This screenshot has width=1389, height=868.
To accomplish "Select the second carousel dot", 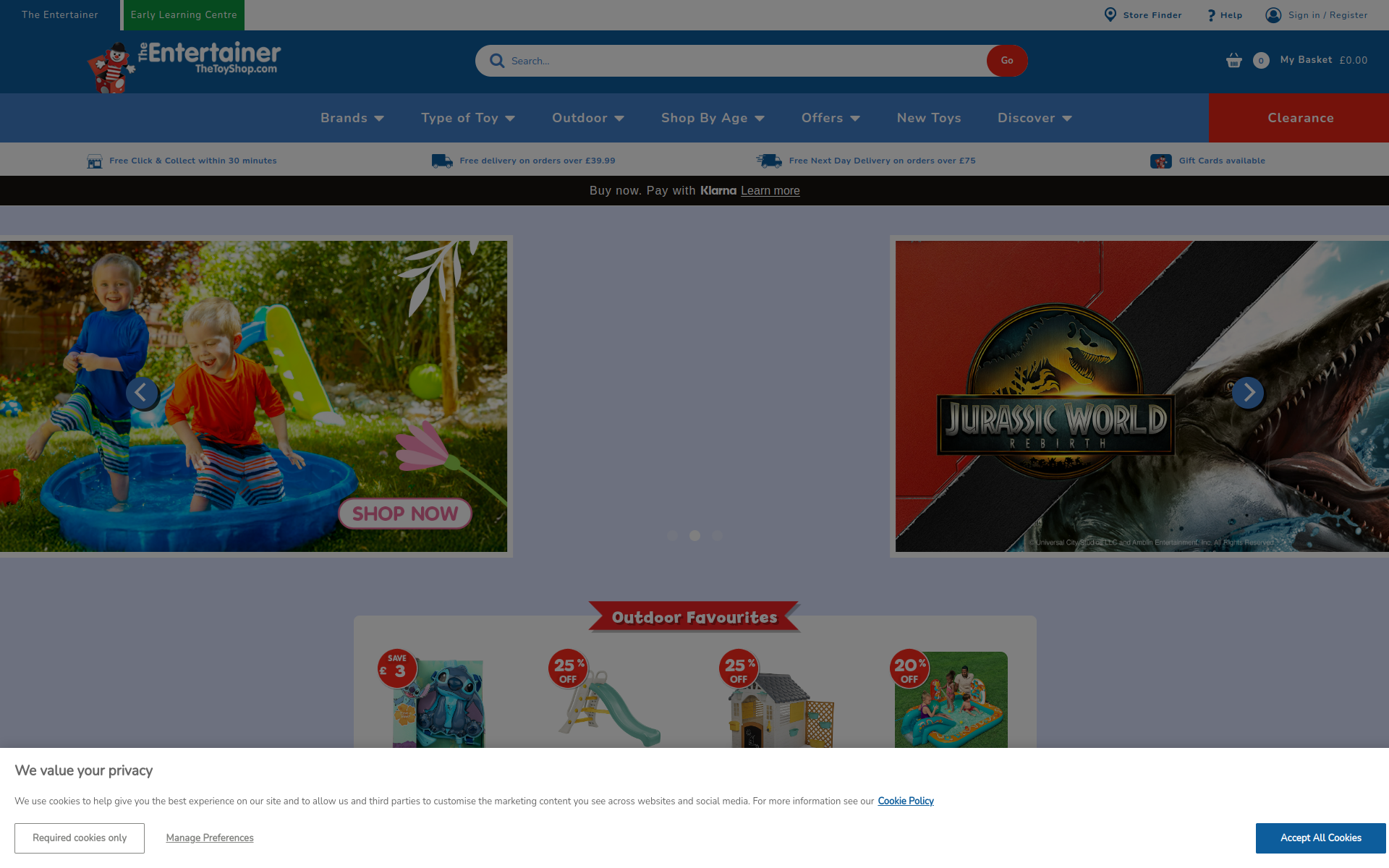I will click(x=694, y=536).
